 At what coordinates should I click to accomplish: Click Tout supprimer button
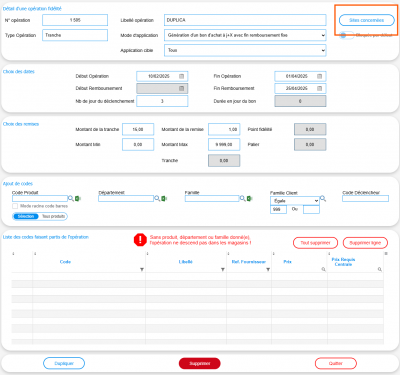pos(315,243)
